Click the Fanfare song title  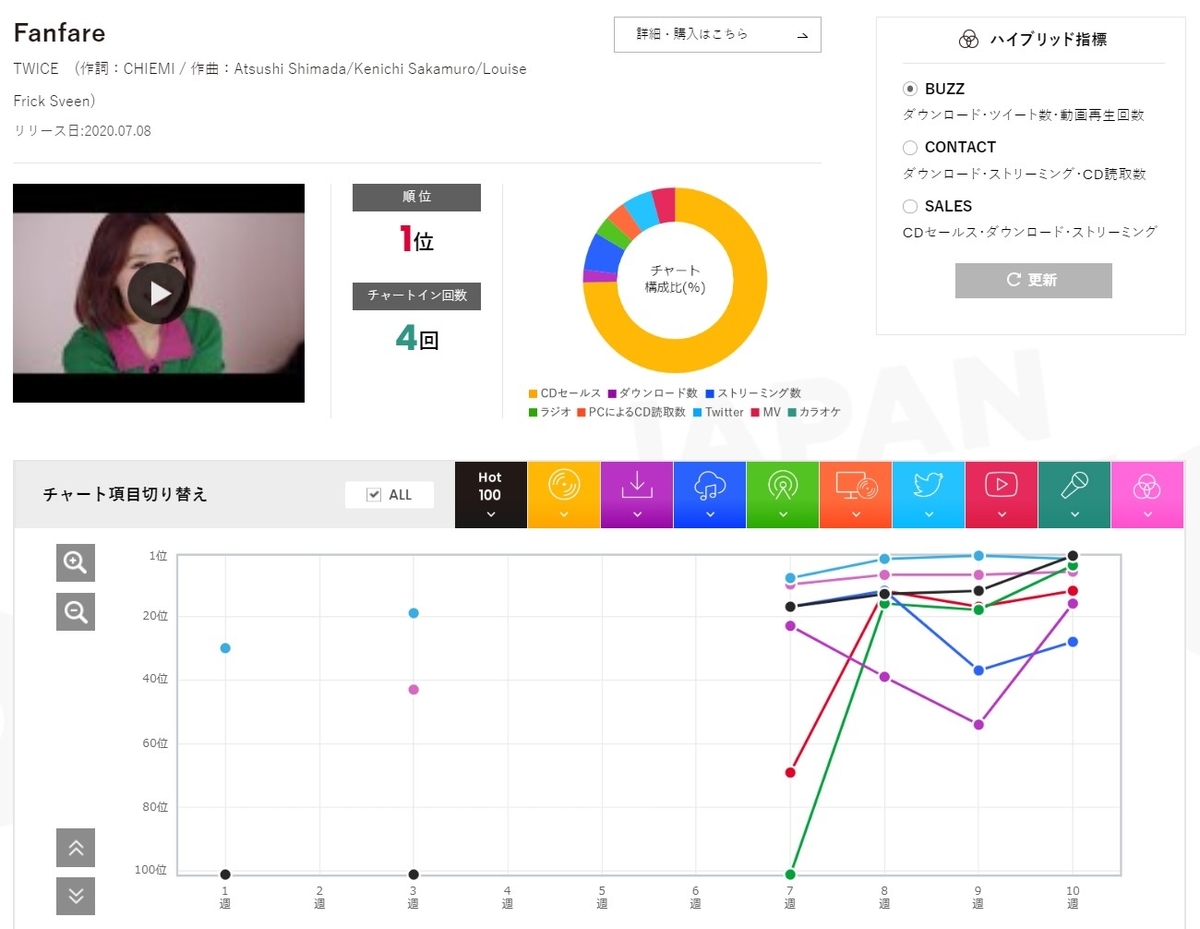[x=59, y=32]
